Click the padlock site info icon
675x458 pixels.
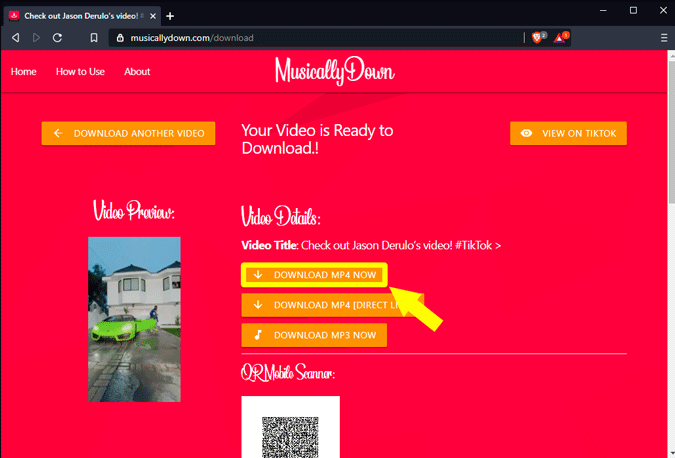121,38
